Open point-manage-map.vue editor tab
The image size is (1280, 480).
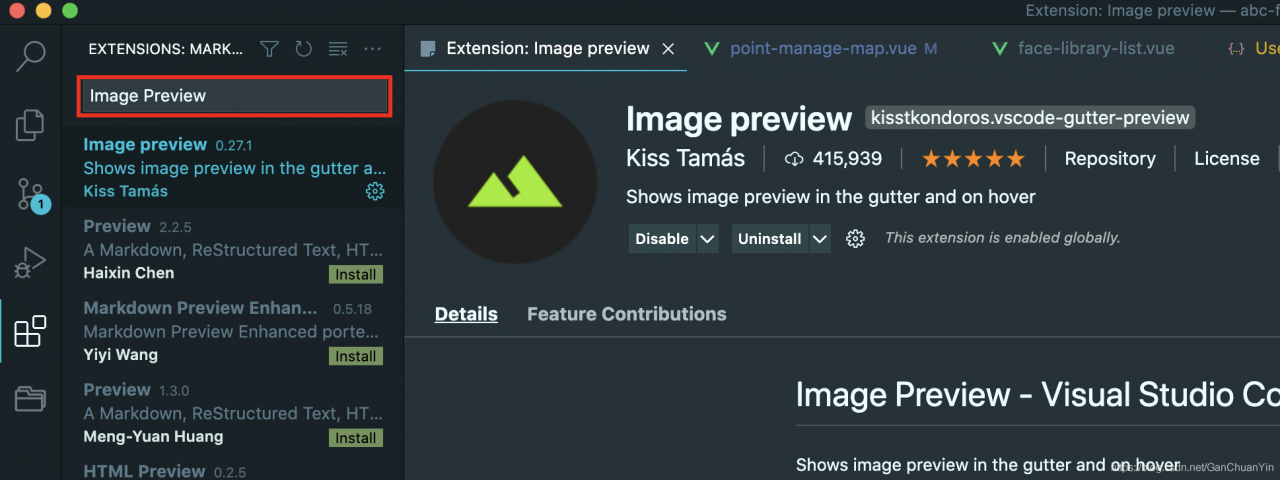[822, 48]
